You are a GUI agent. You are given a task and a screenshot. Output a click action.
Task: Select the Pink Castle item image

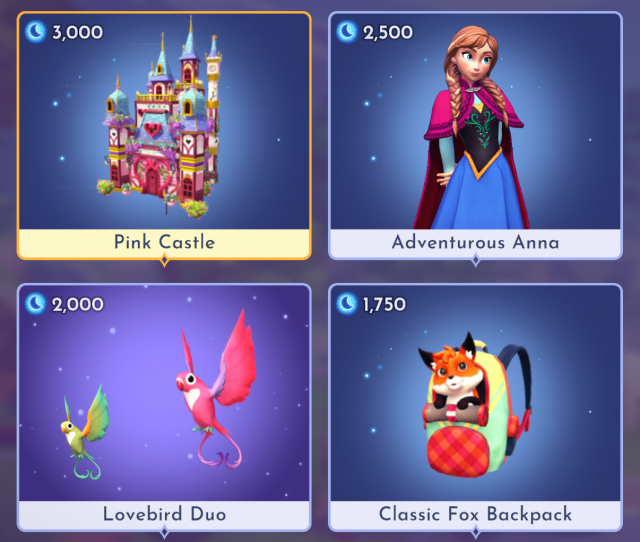pyautogui.click(x=162, y=118)
